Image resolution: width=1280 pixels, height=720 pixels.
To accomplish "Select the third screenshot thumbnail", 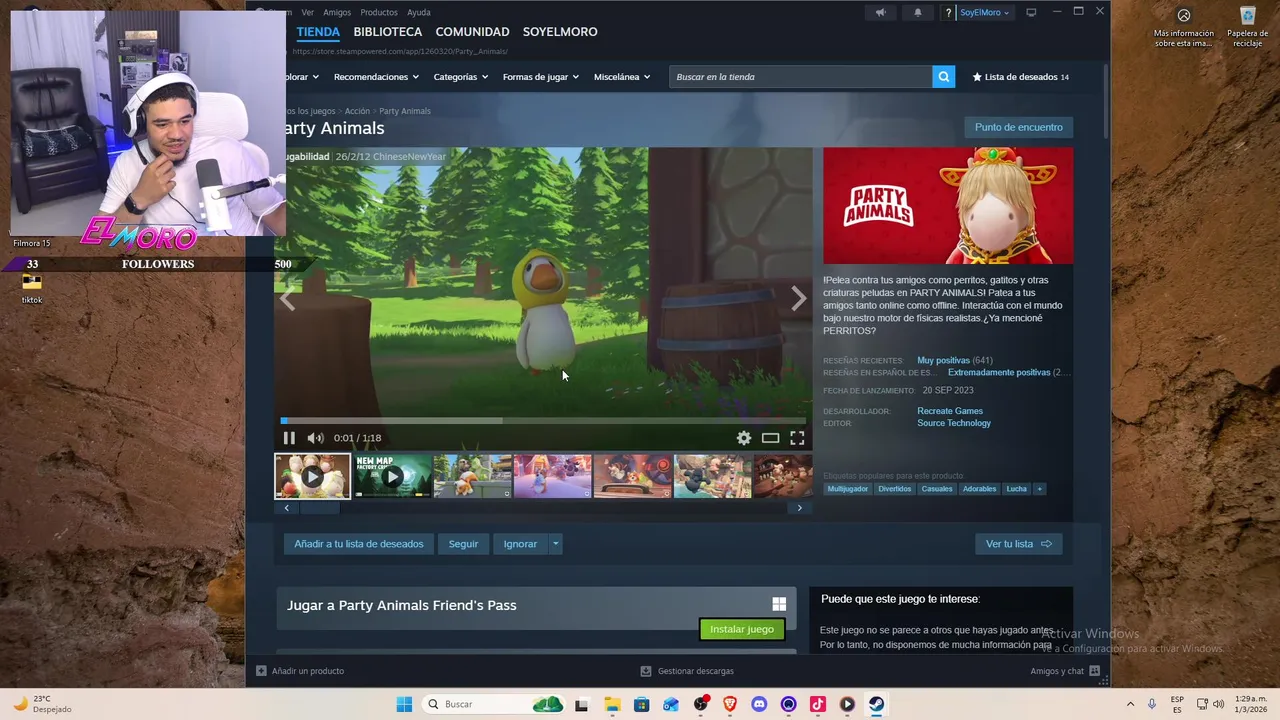I will pos(473,476).
